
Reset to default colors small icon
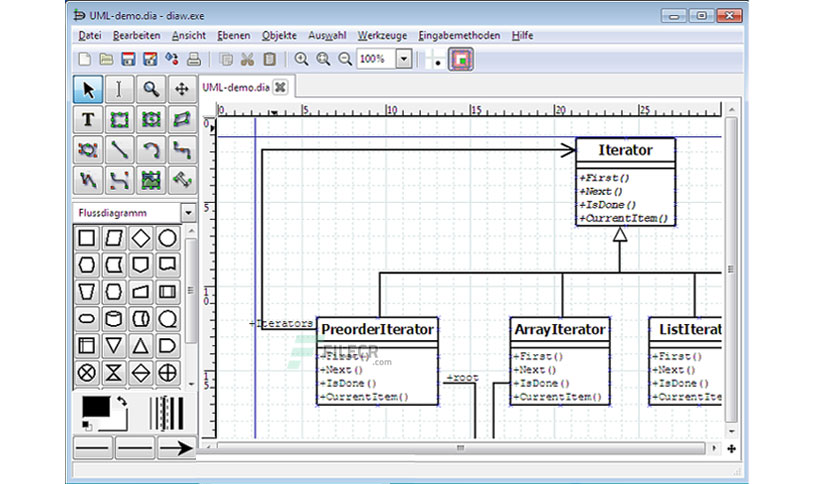tap(86, 425)
